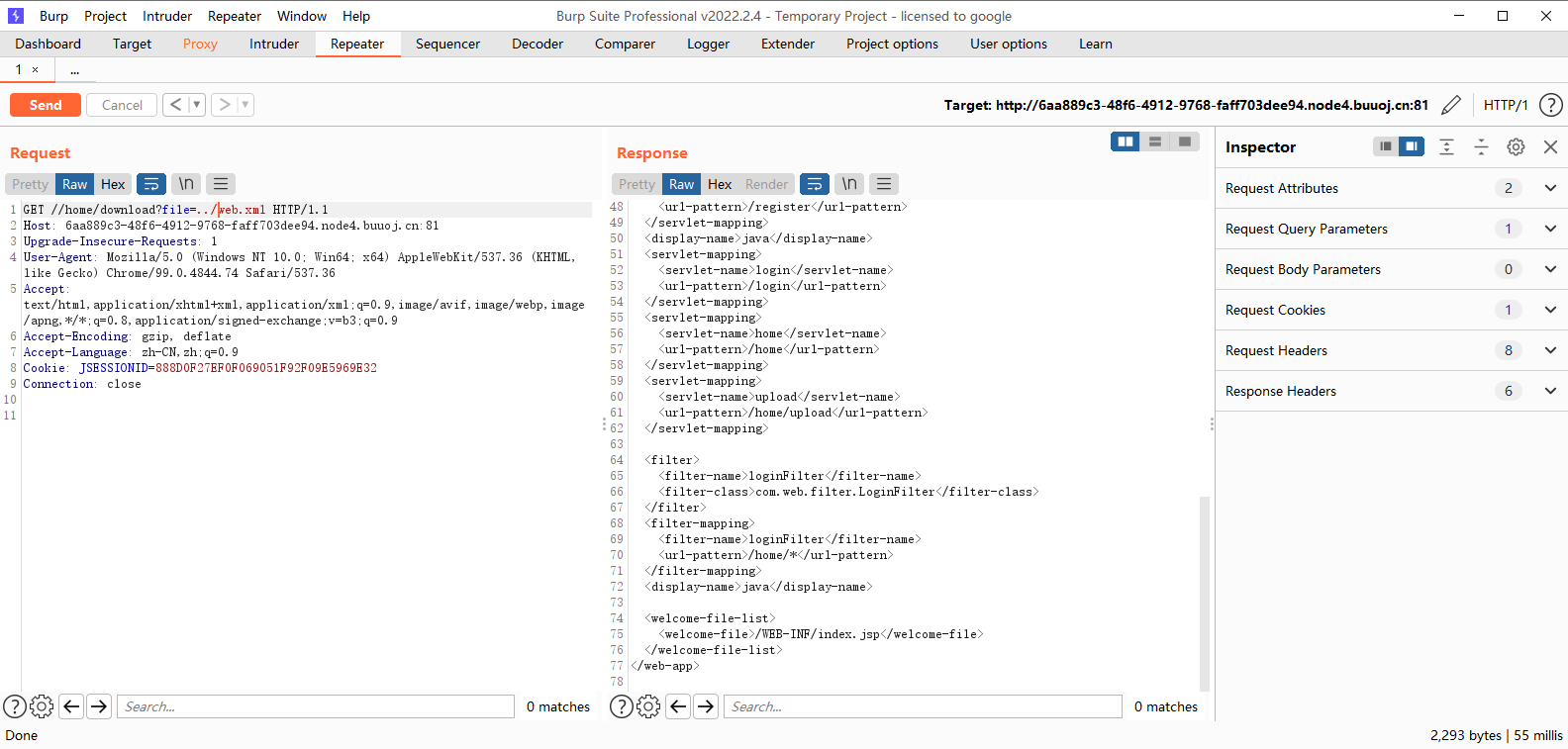Go forward in request history
The image size is (1568, 749).
(225, 105)
